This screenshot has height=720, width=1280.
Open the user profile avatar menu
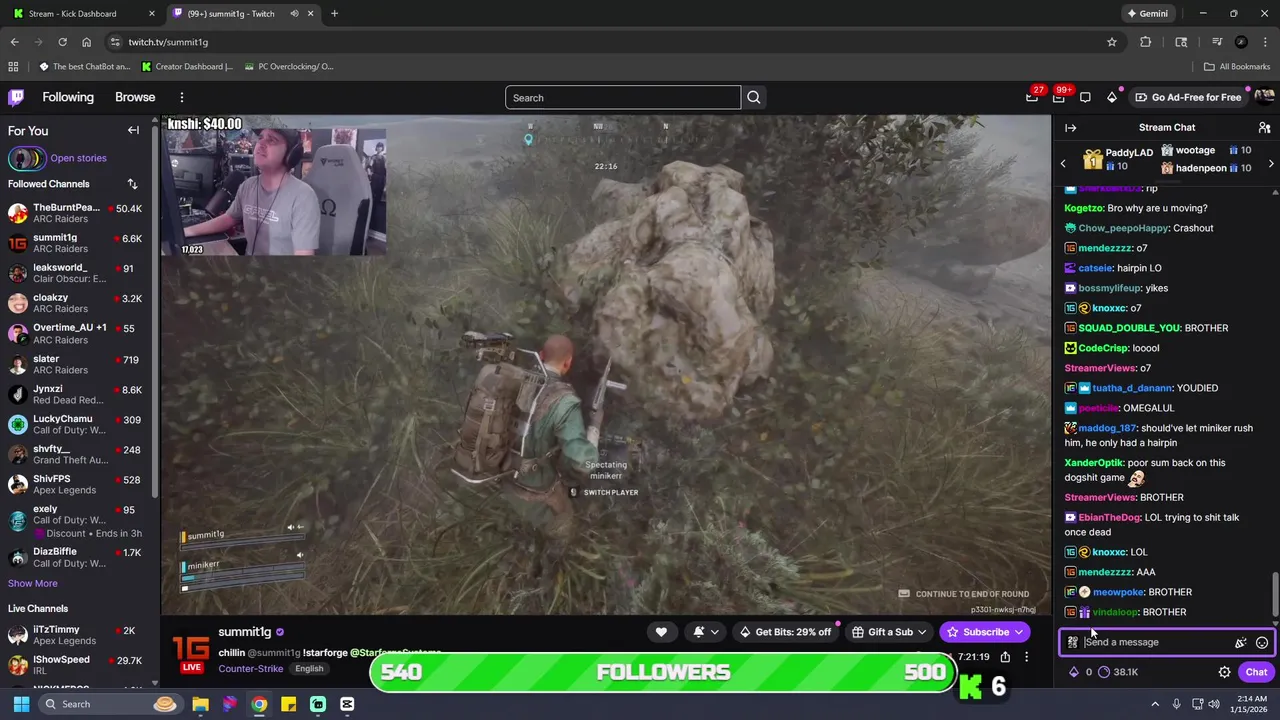coord(1264,97)
